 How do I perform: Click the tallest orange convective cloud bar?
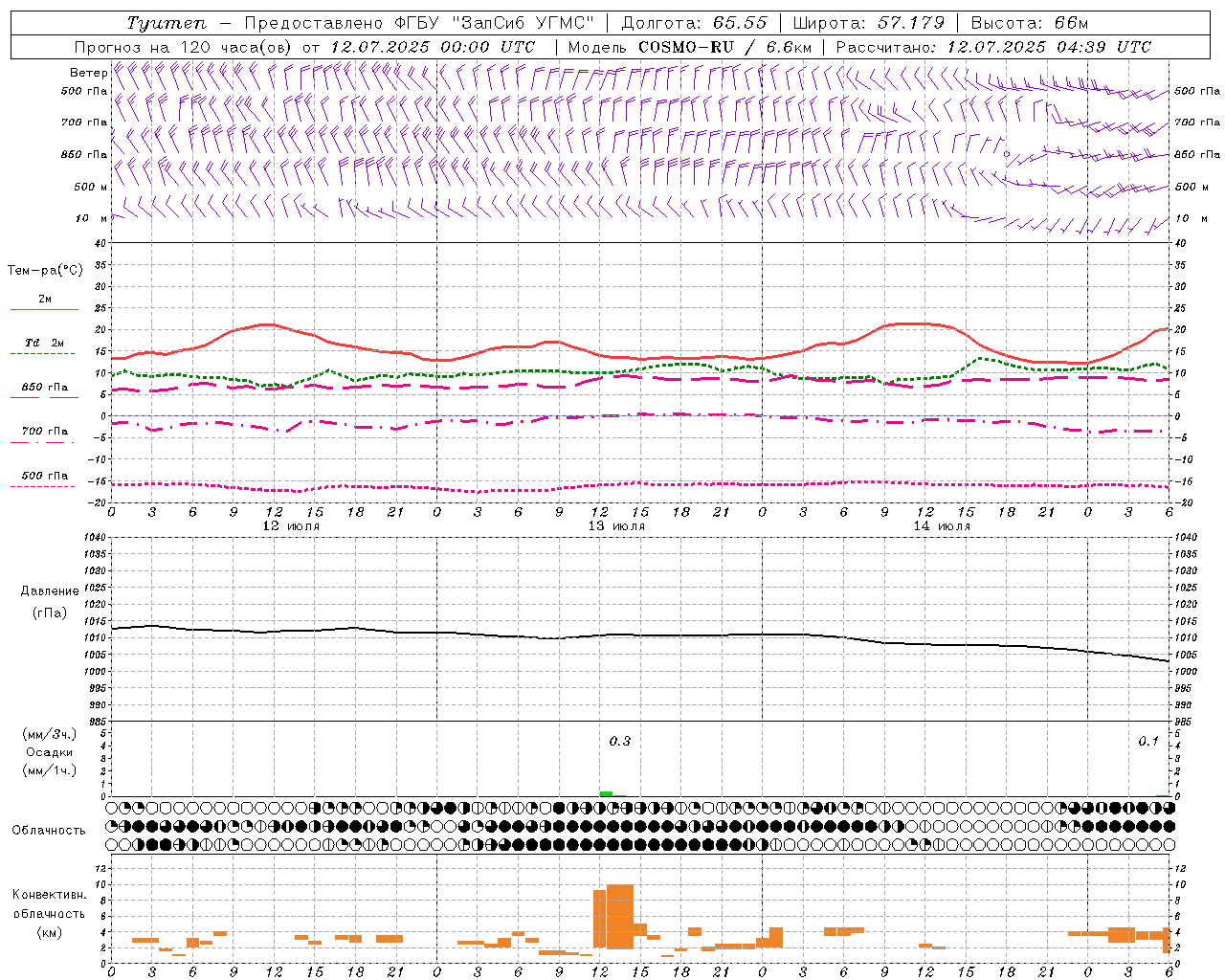tap(620, 917)
